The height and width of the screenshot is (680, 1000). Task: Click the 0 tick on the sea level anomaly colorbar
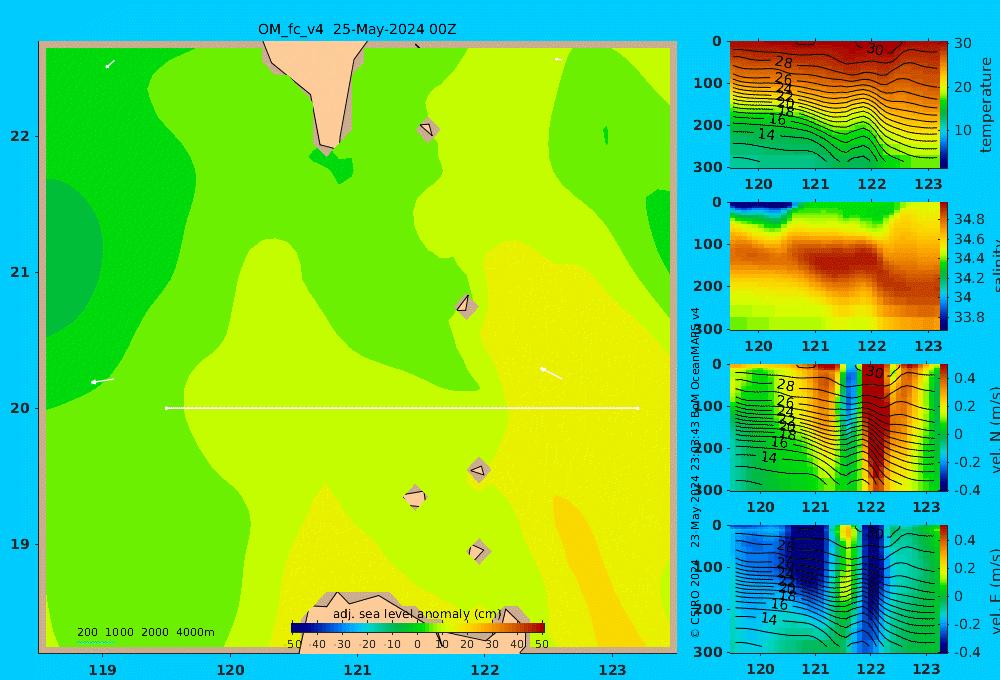[417, 644]
